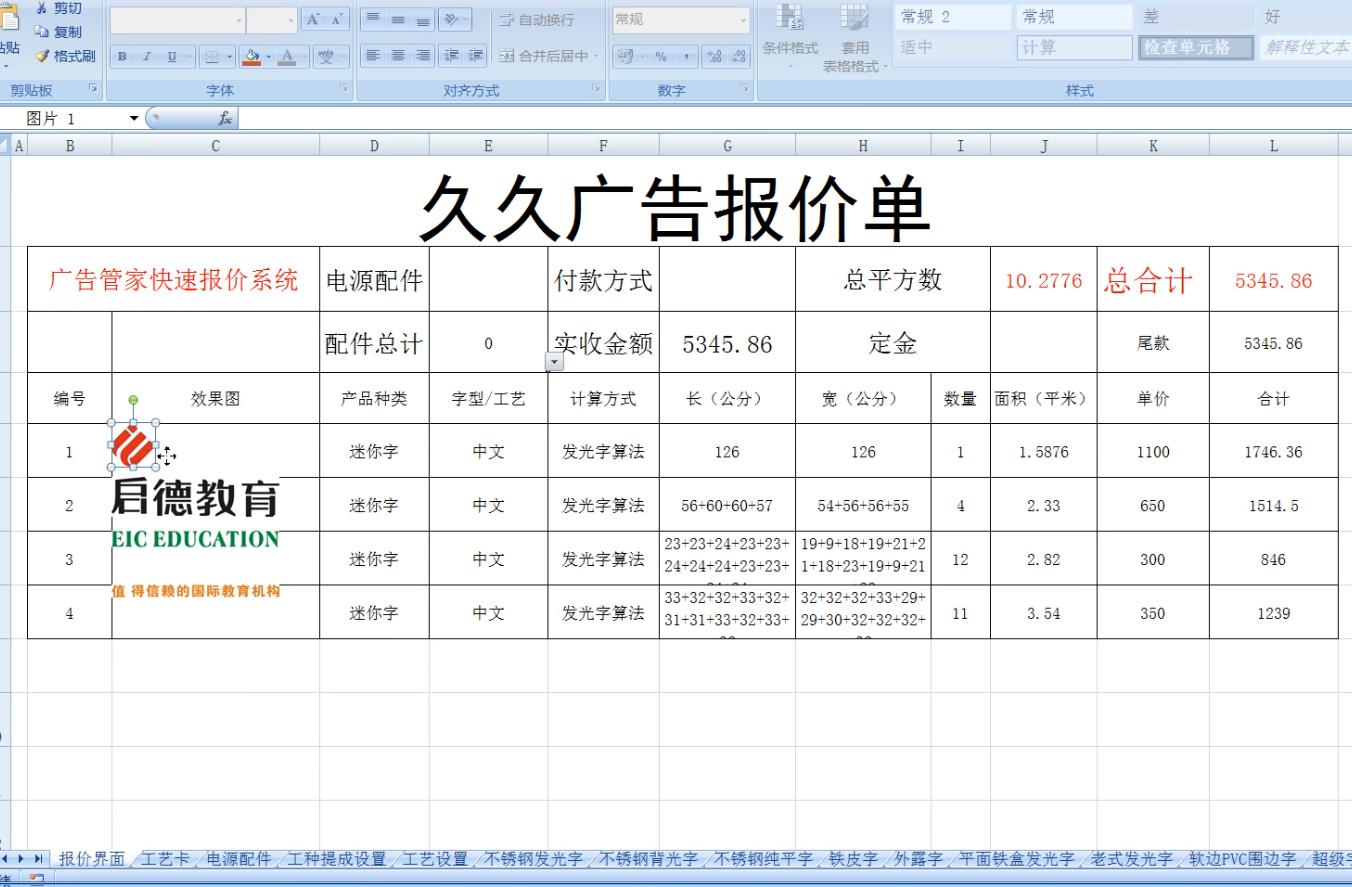Click the Cut (剪切) button
The image size is (1352, 887).
click(58, 9)
